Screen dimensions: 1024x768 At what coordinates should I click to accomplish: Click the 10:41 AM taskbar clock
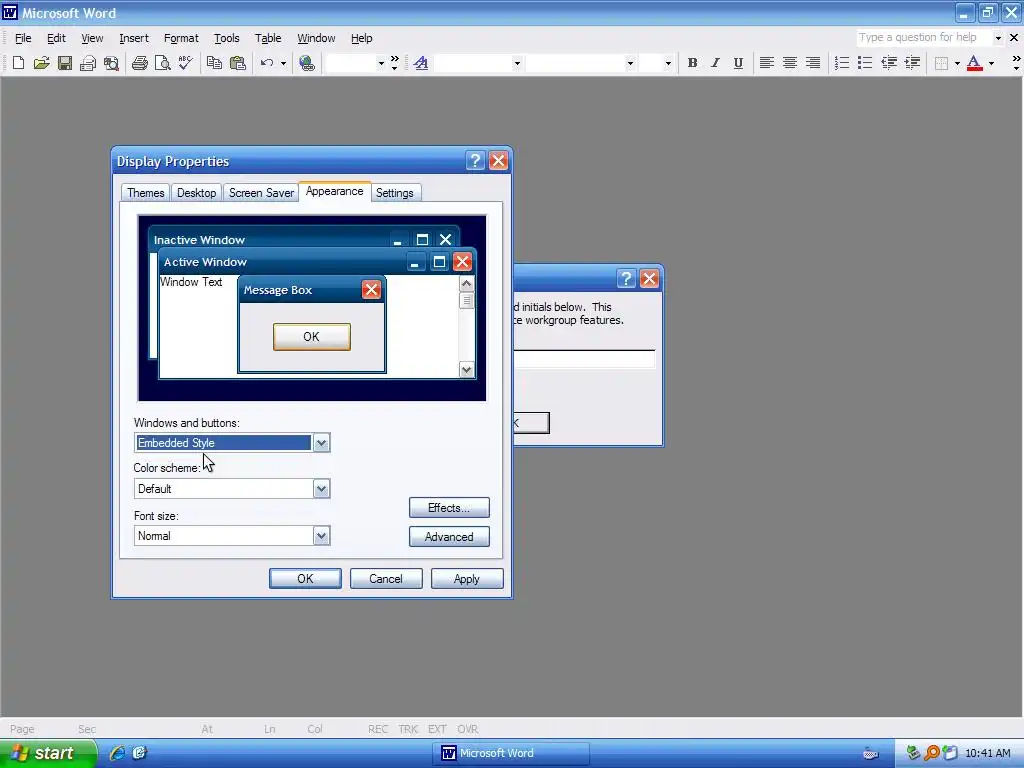pyautogui.click(x=987, y=753)
